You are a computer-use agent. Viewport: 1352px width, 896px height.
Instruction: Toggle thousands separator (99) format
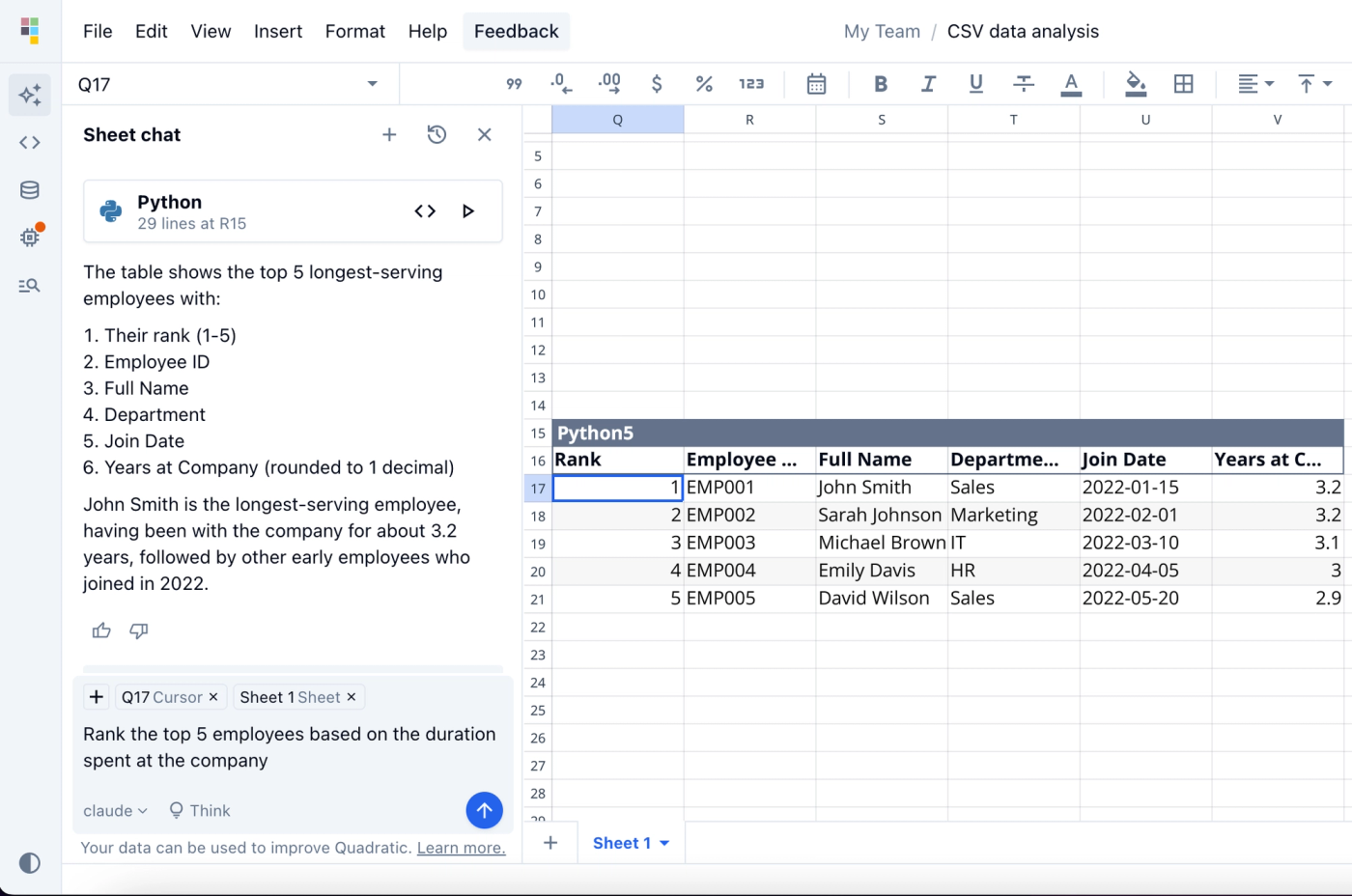[x=514, y=84]
